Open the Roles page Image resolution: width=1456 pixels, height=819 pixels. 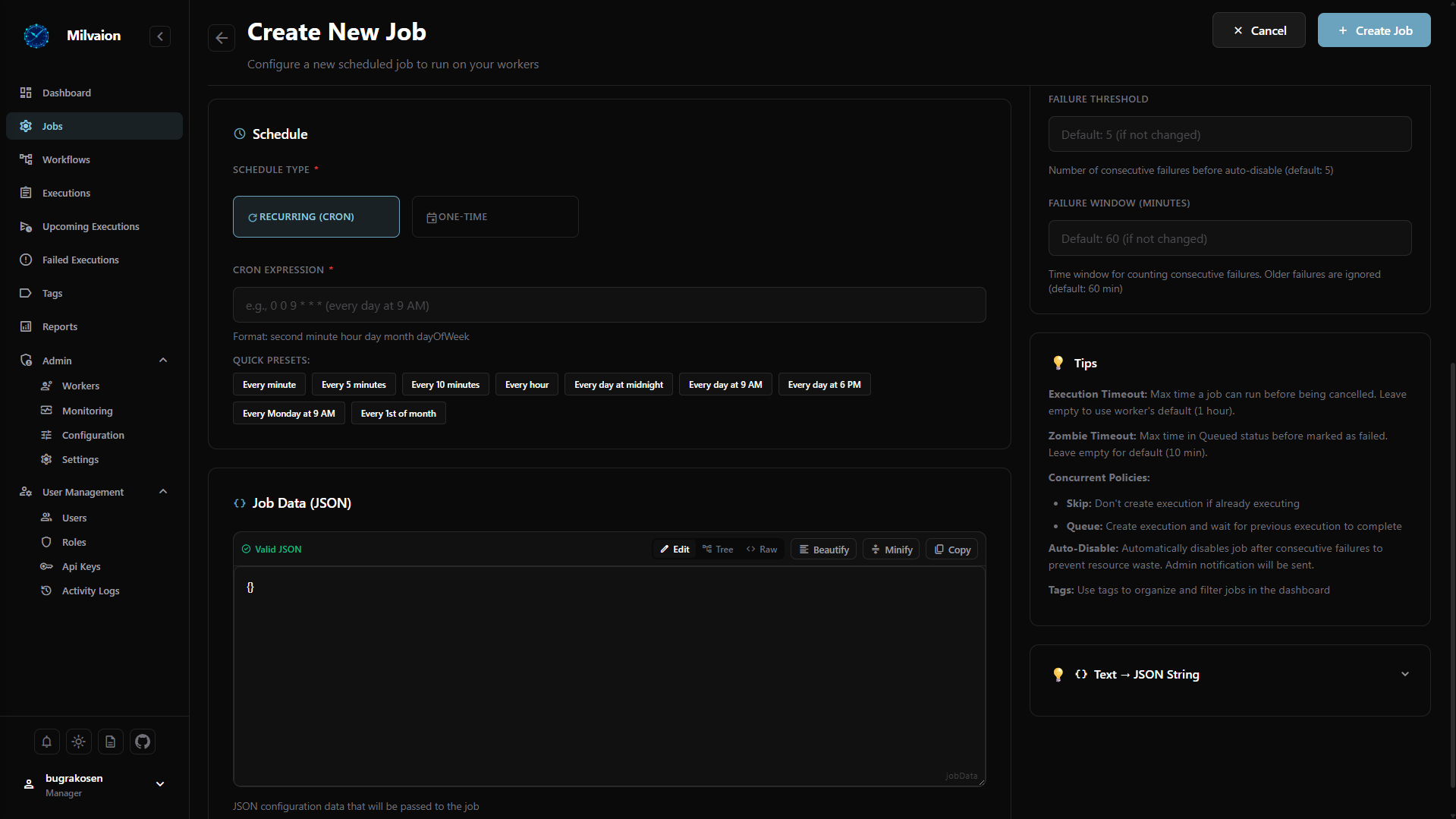(x=74, y=542)
